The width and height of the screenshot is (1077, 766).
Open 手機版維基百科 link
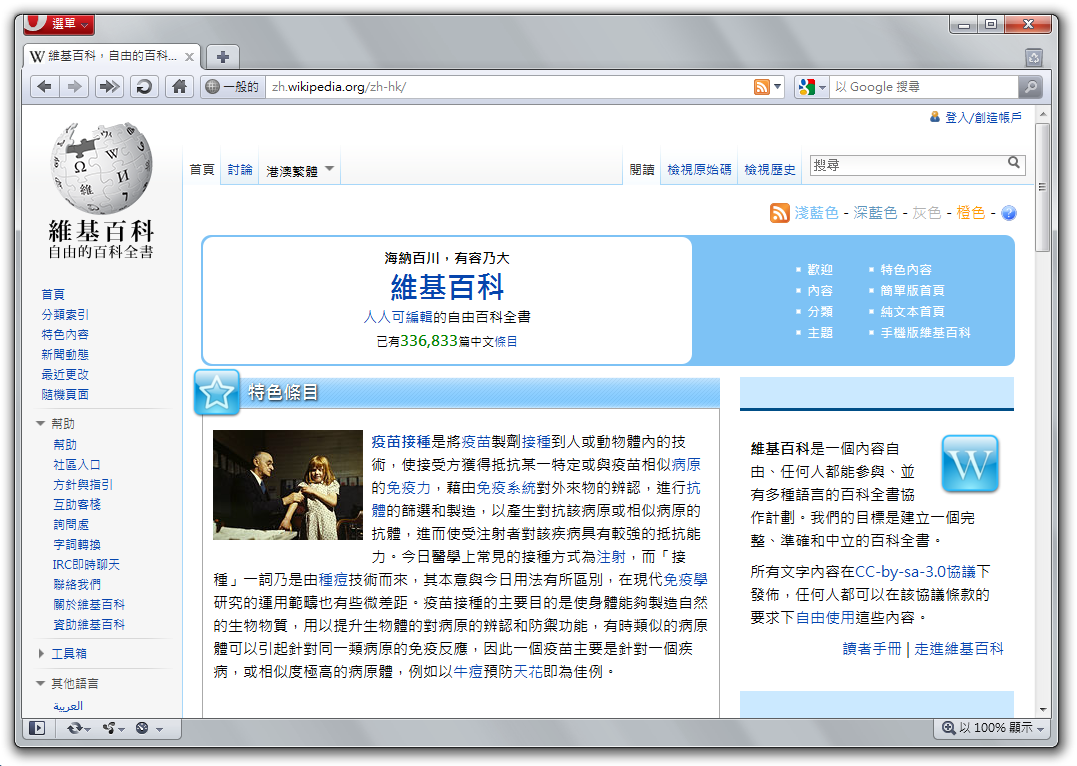pyautogui.click(x=925, y=333)
